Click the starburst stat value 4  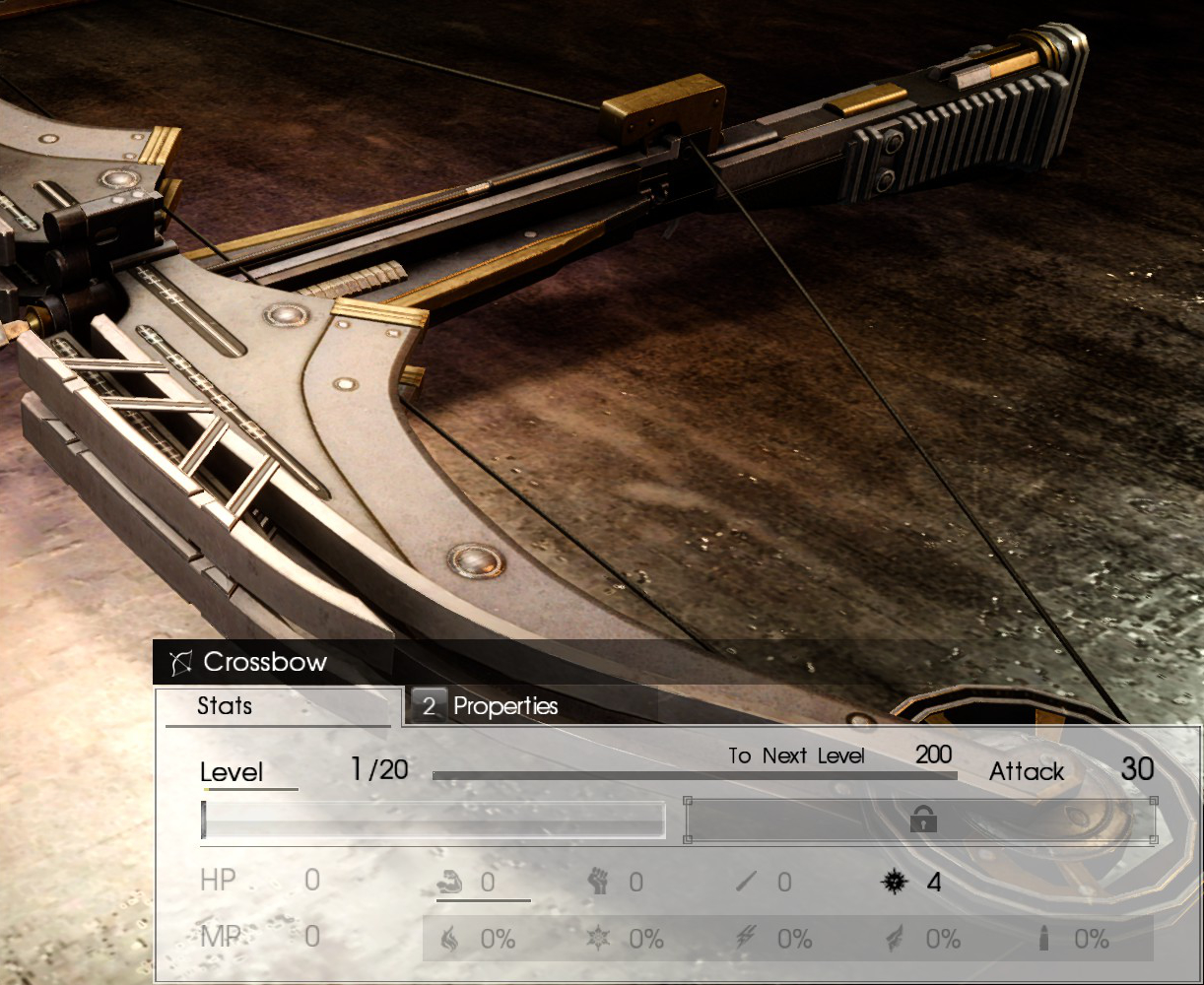click(x=934, y=882)
